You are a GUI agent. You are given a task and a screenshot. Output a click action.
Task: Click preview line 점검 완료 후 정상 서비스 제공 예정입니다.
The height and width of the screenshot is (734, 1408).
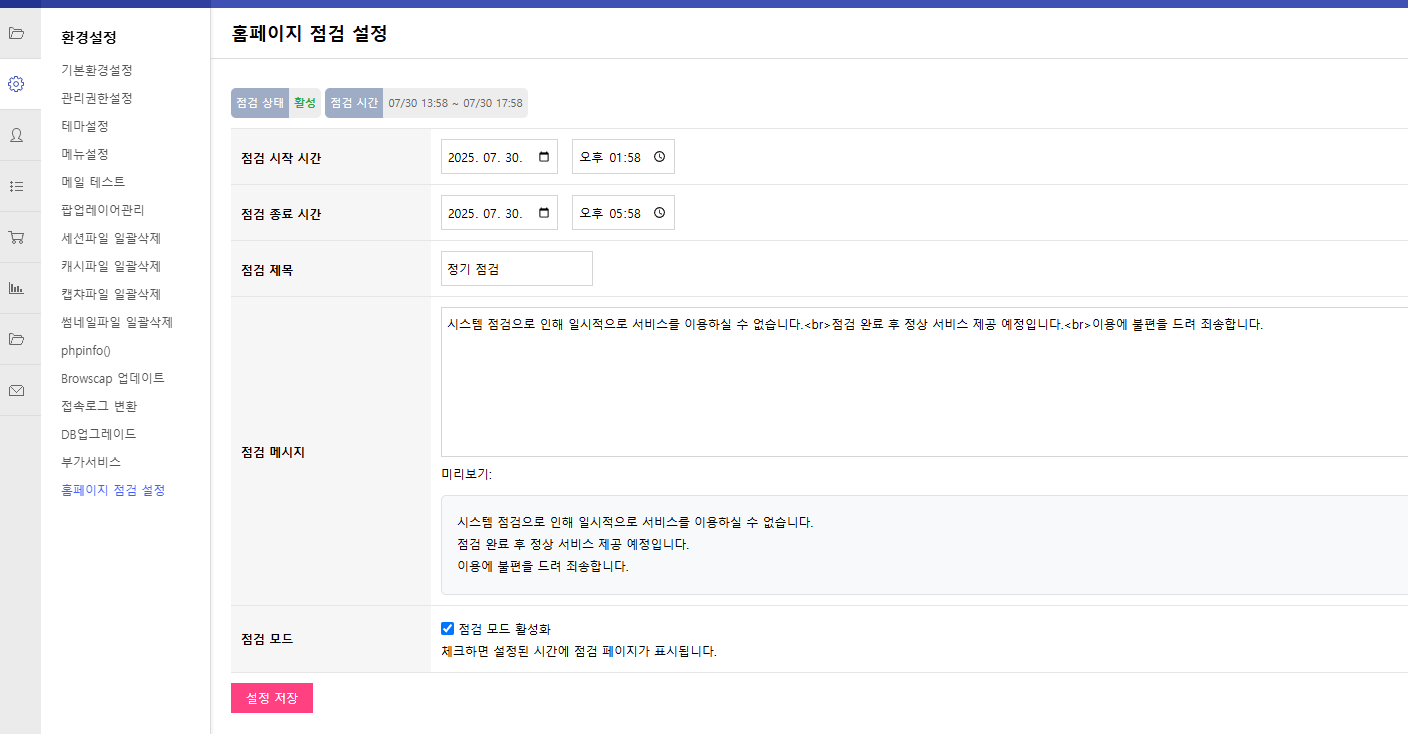[x=573, y=544]
